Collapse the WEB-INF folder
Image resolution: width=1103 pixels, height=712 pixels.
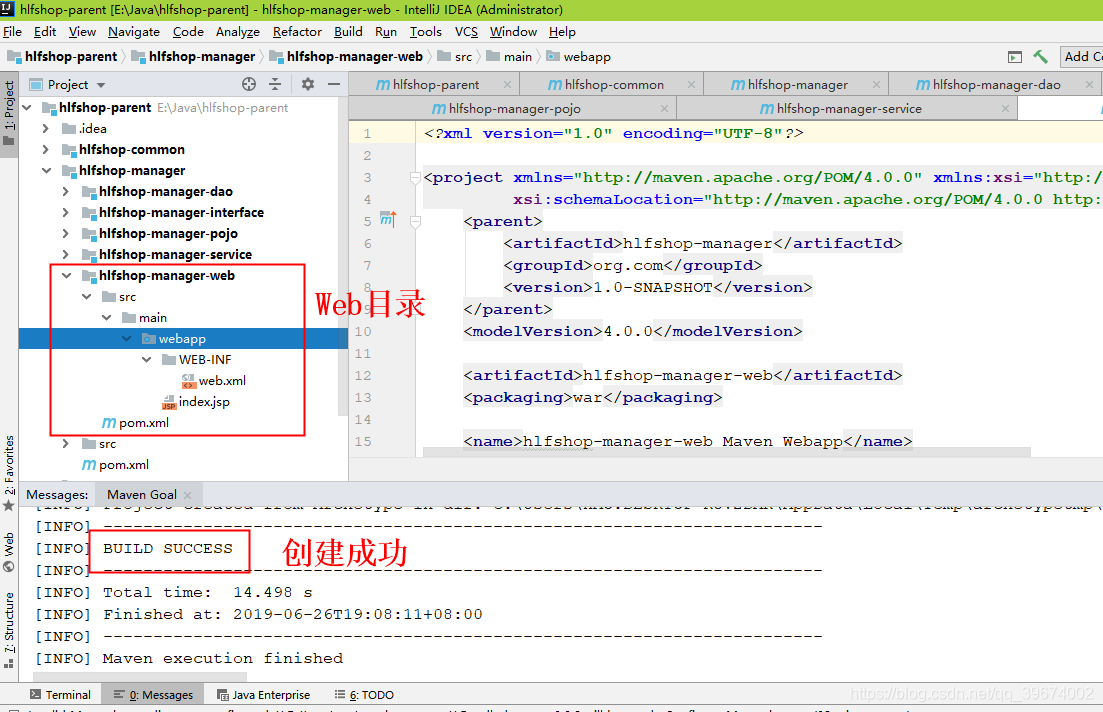click(146, 360)
